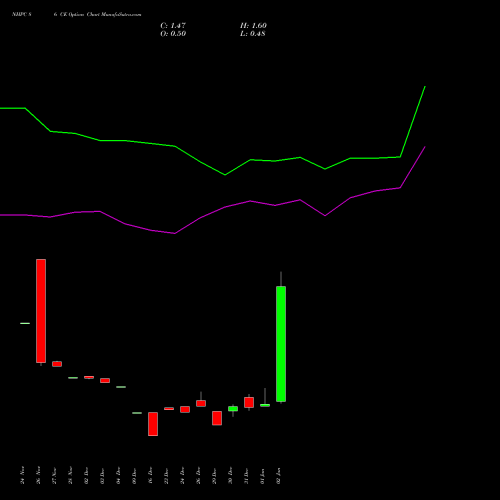Select the 29 Dec date axis label
The height and width of the screenshot is (500, 500).
coord(214,476)
